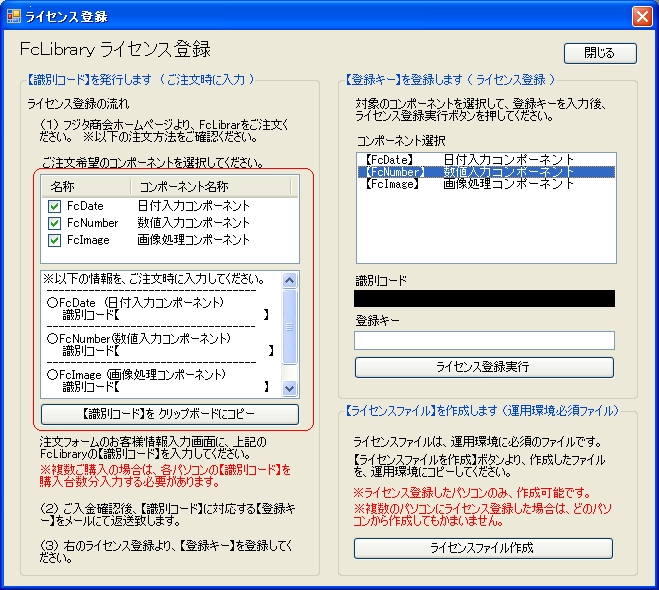Click the ○FcImage line in the info text box
Viewport: 659px width, 590px height.
pos(136,374)
